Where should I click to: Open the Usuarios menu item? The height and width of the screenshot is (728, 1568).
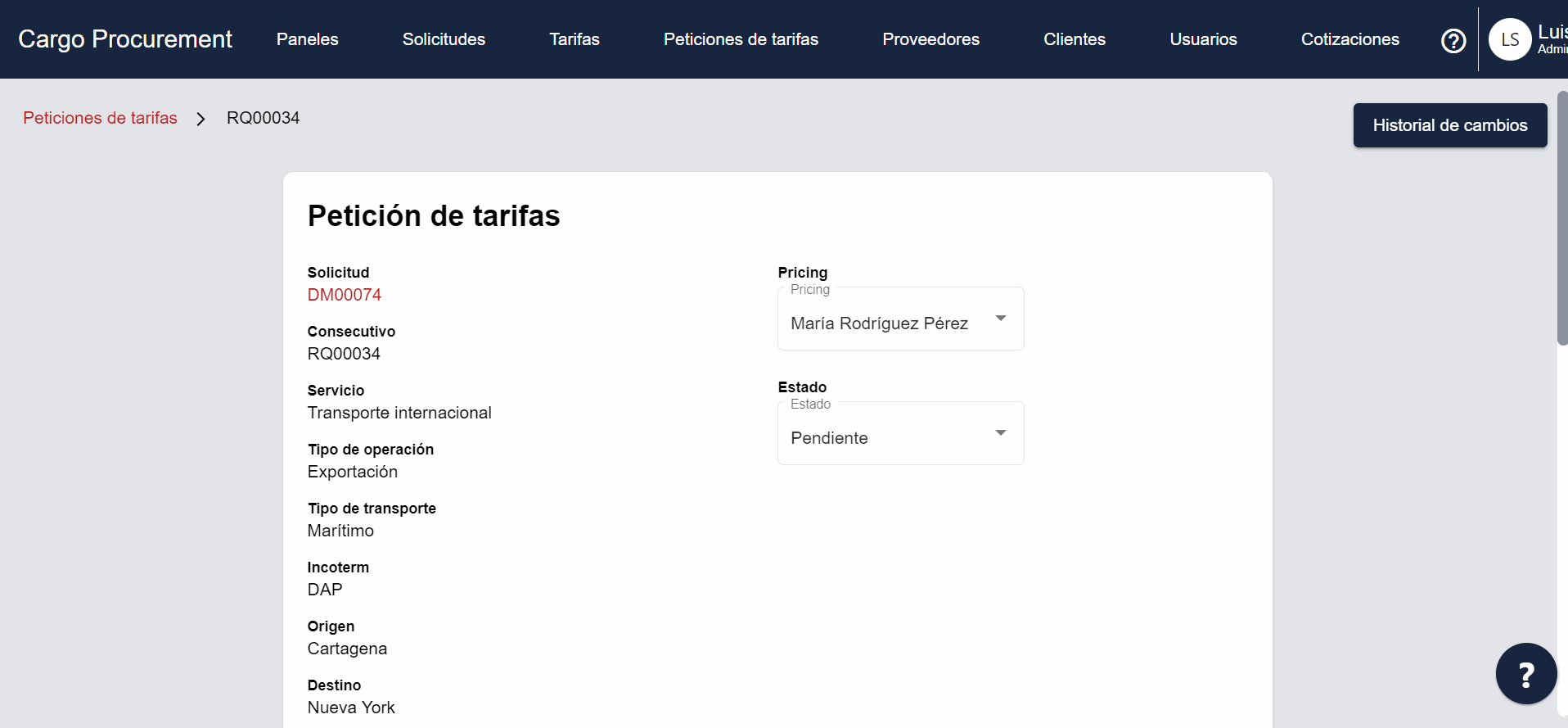point(1203,39)
